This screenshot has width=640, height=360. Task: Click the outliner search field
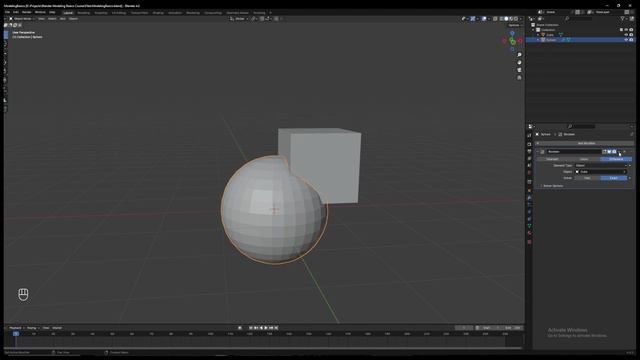[579, 19]
